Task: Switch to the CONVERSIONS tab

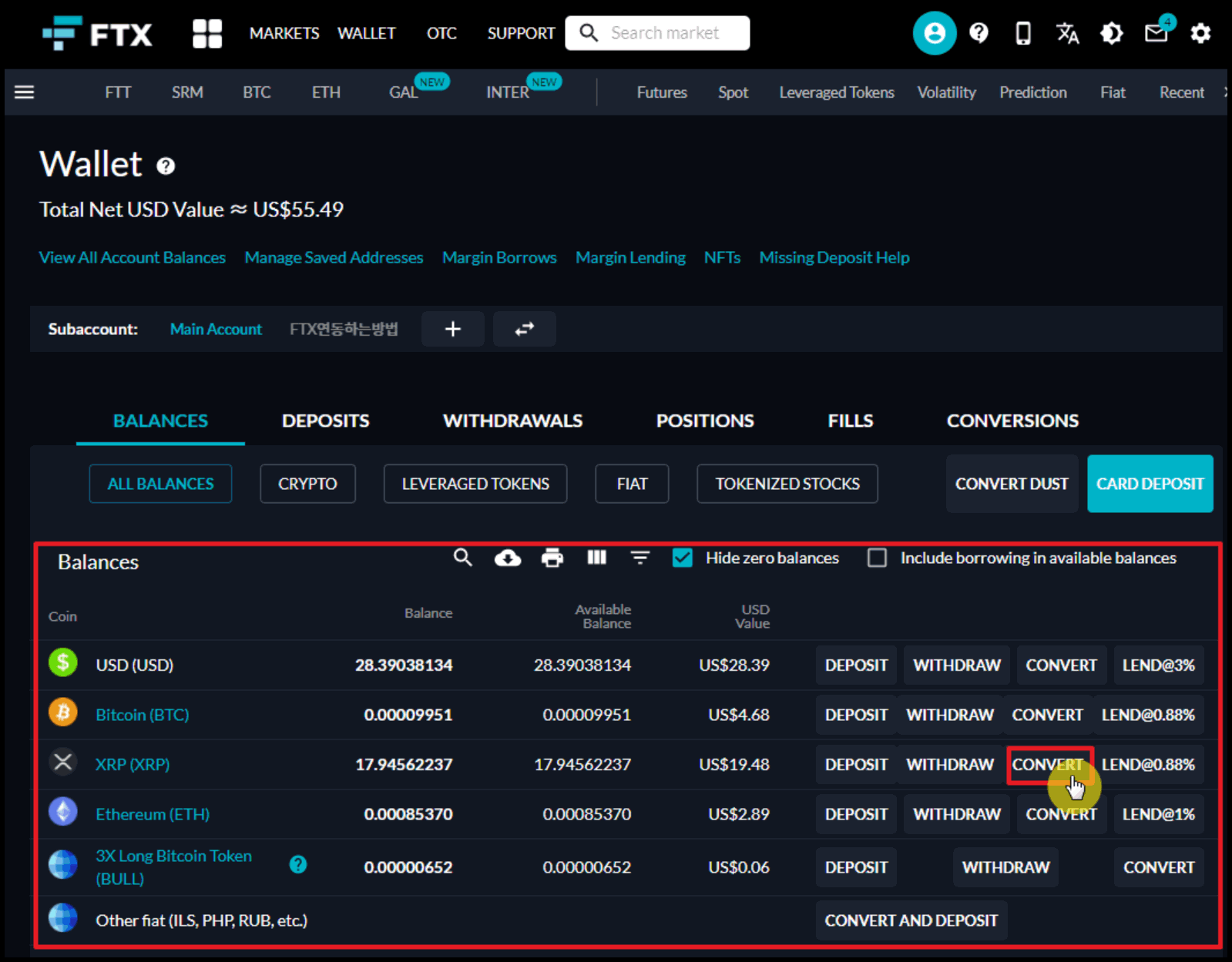Action: click(x=1012, y=421)
